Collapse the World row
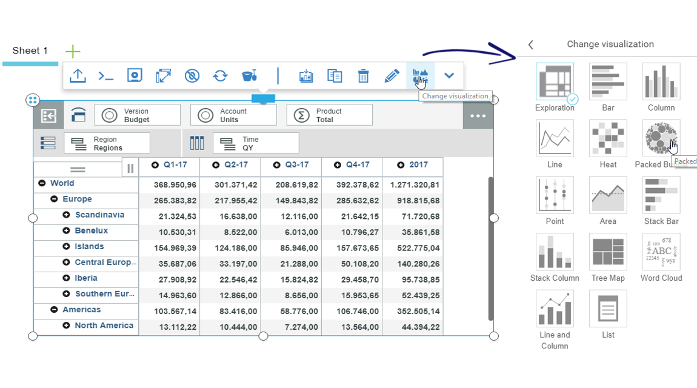697x388 pixels. tap(42, 183)
